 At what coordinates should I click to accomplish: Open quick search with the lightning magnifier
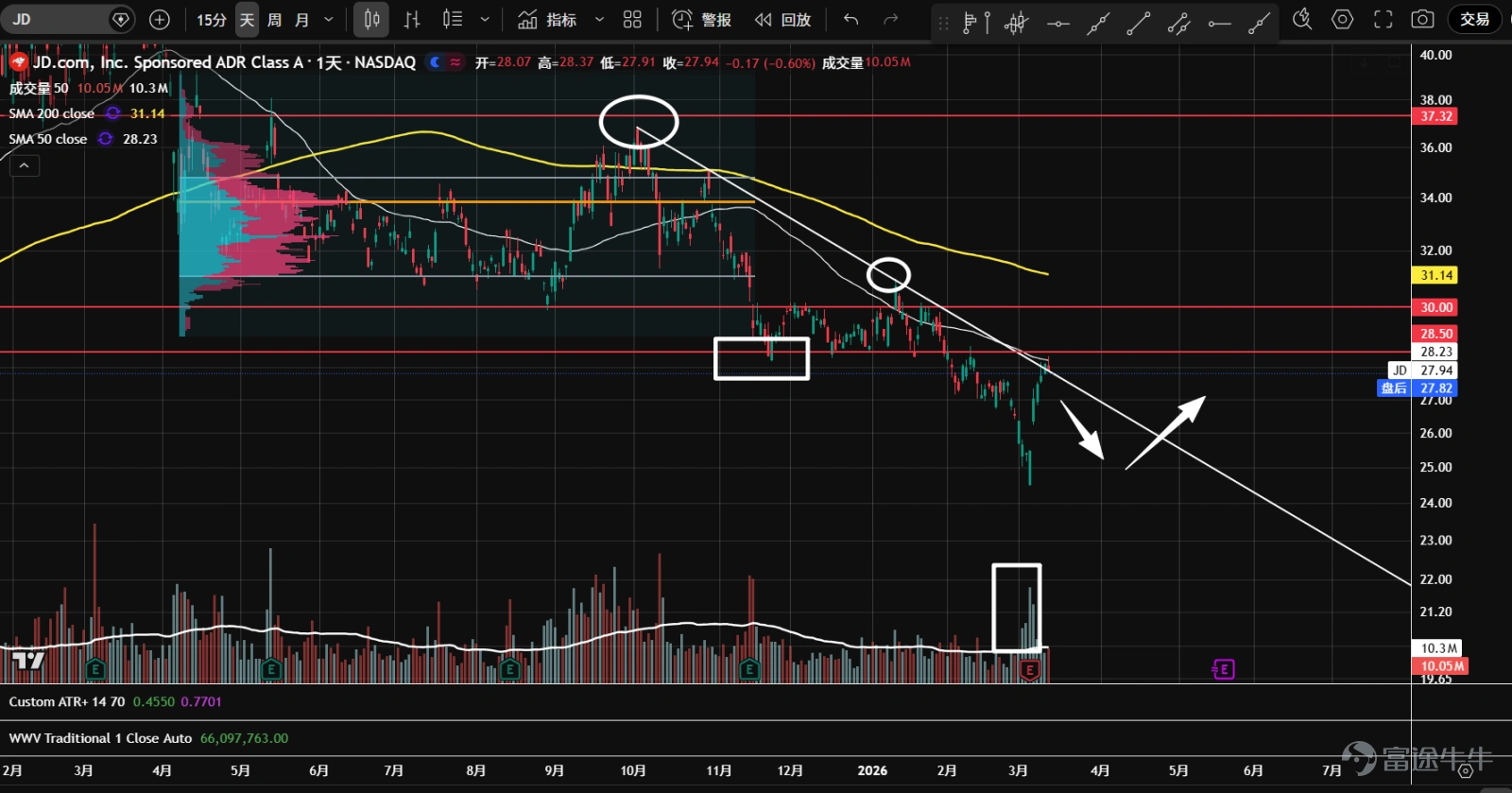1302,19
